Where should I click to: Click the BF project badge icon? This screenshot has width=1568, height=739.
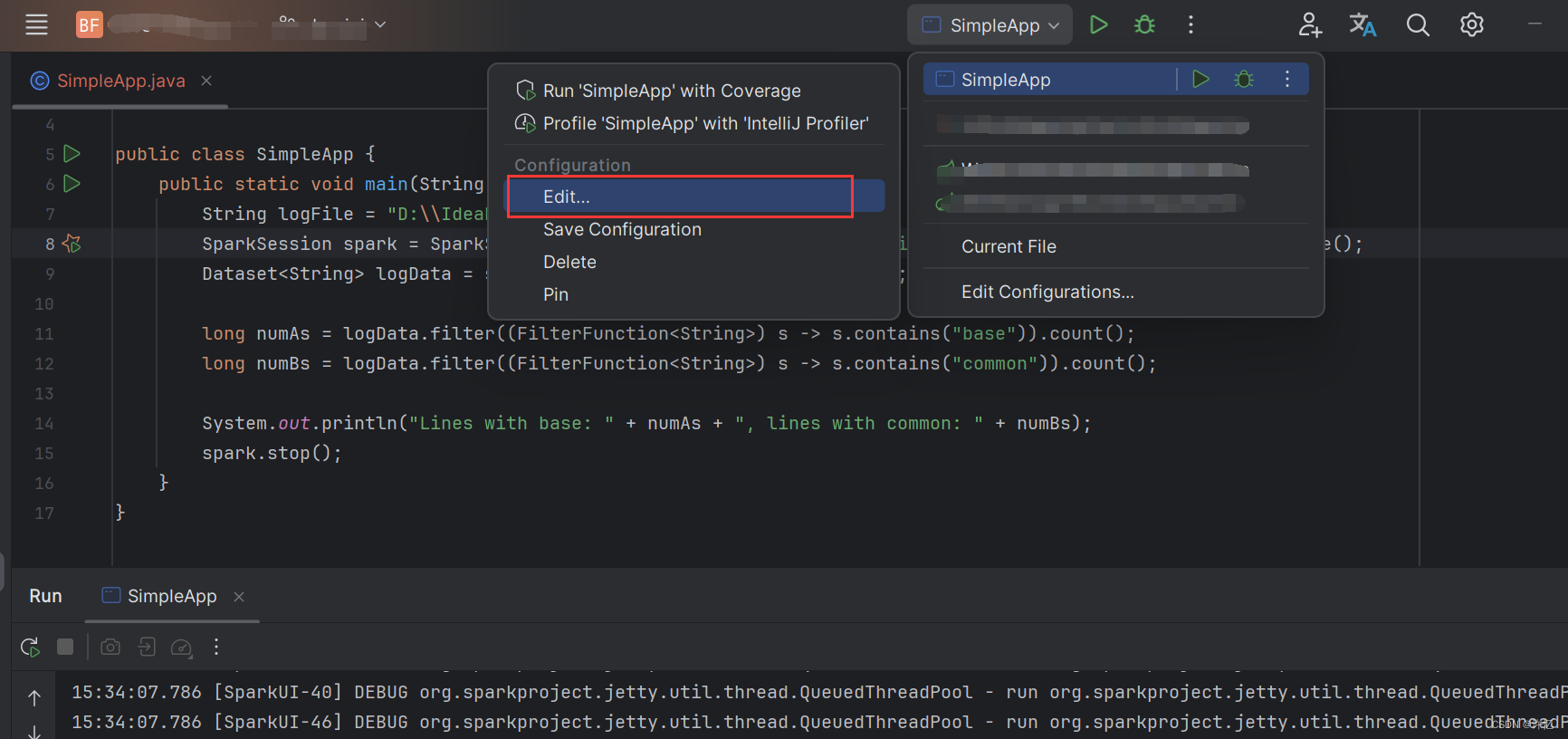click(89, 24)
